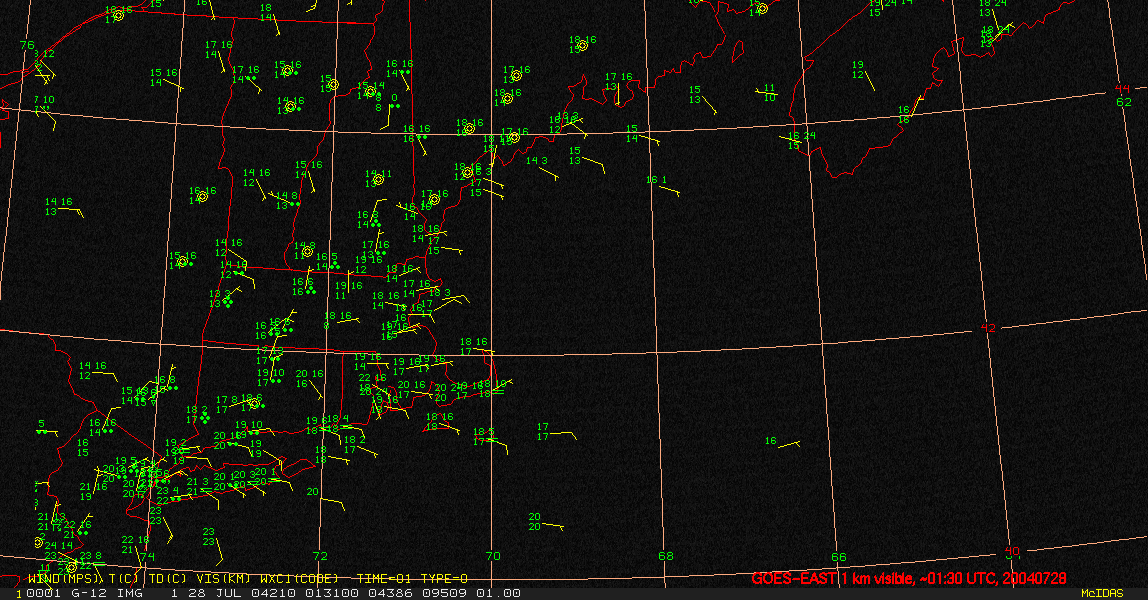Click the green longitude label 74
Image resolution: width=1148 pixels, height=600 pixels.
pos(148,556)
